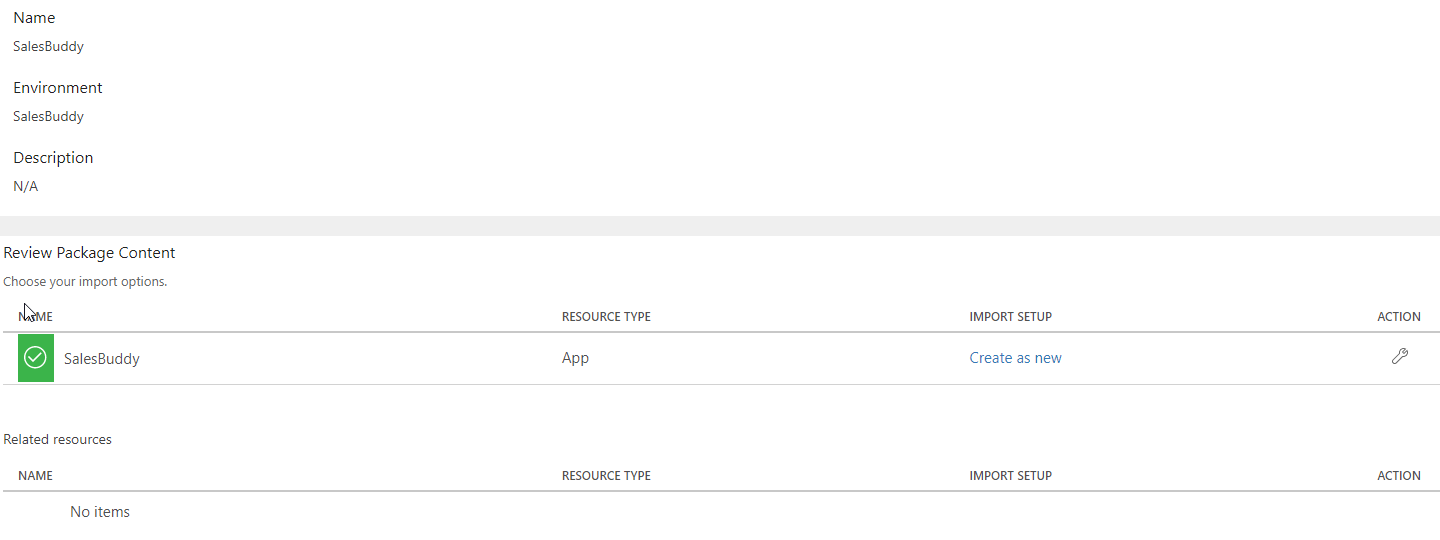Click the N/A description value

[x=26, y=186]
